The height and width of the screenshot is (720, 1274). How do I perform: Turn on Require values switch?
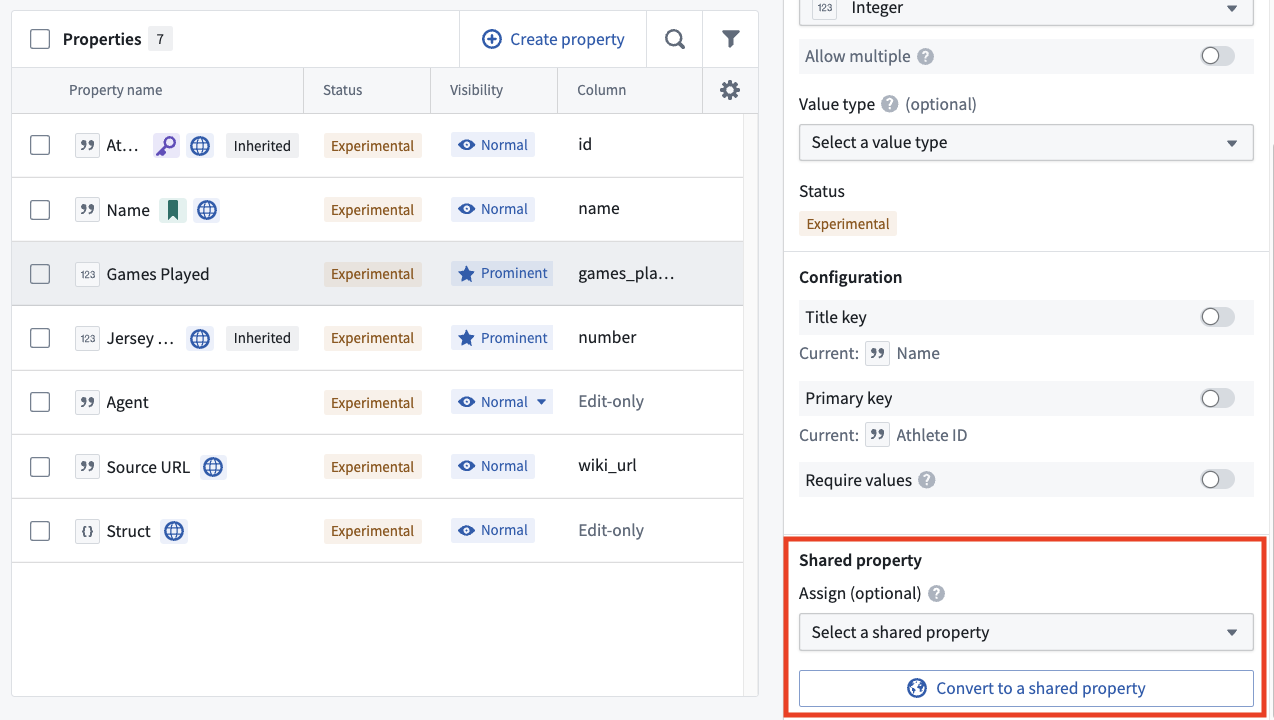click(1217, 480)
